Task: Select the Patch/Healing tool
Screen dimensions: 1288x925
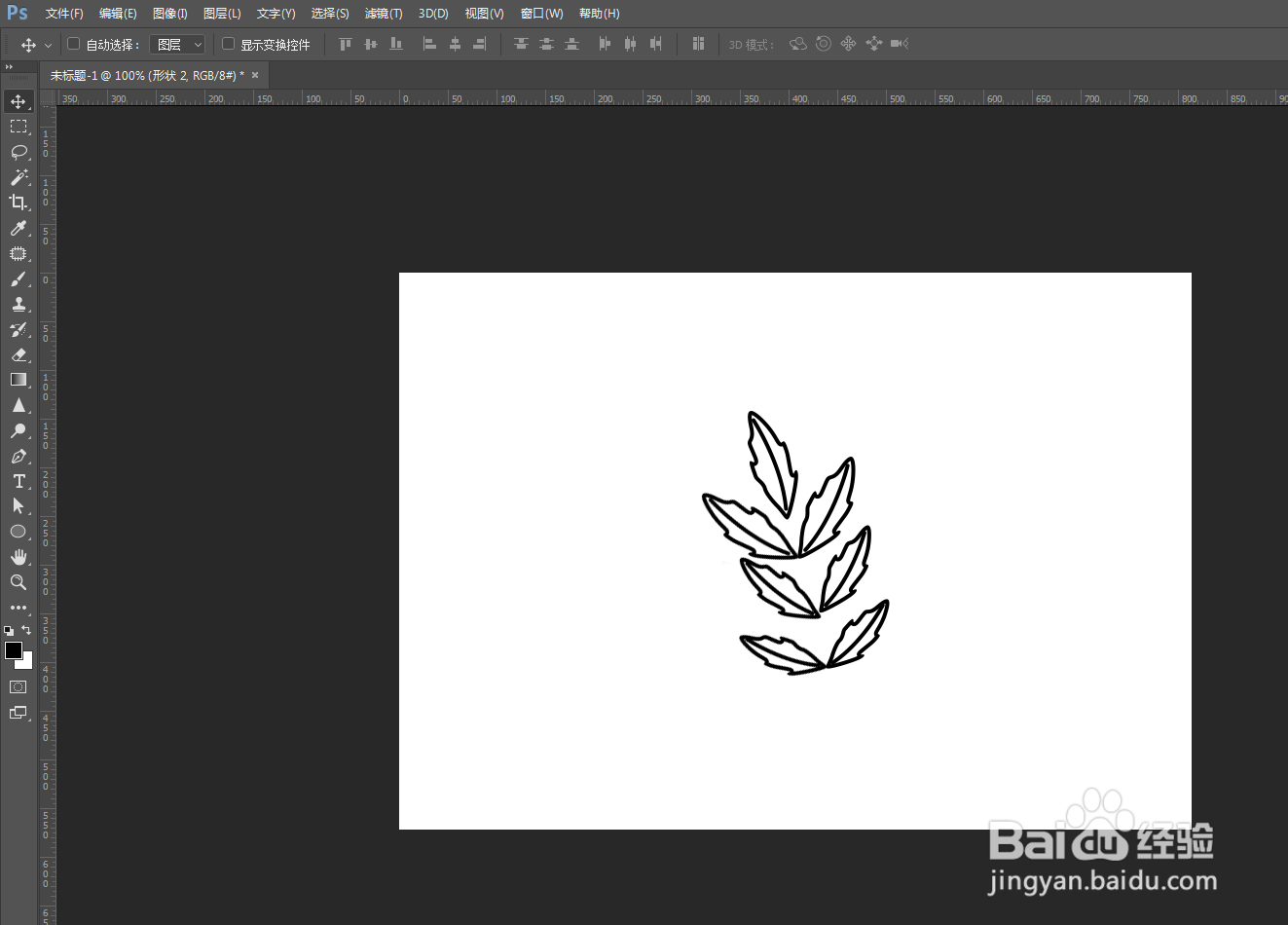Action: pyautogui.click(x=18, y=253)
